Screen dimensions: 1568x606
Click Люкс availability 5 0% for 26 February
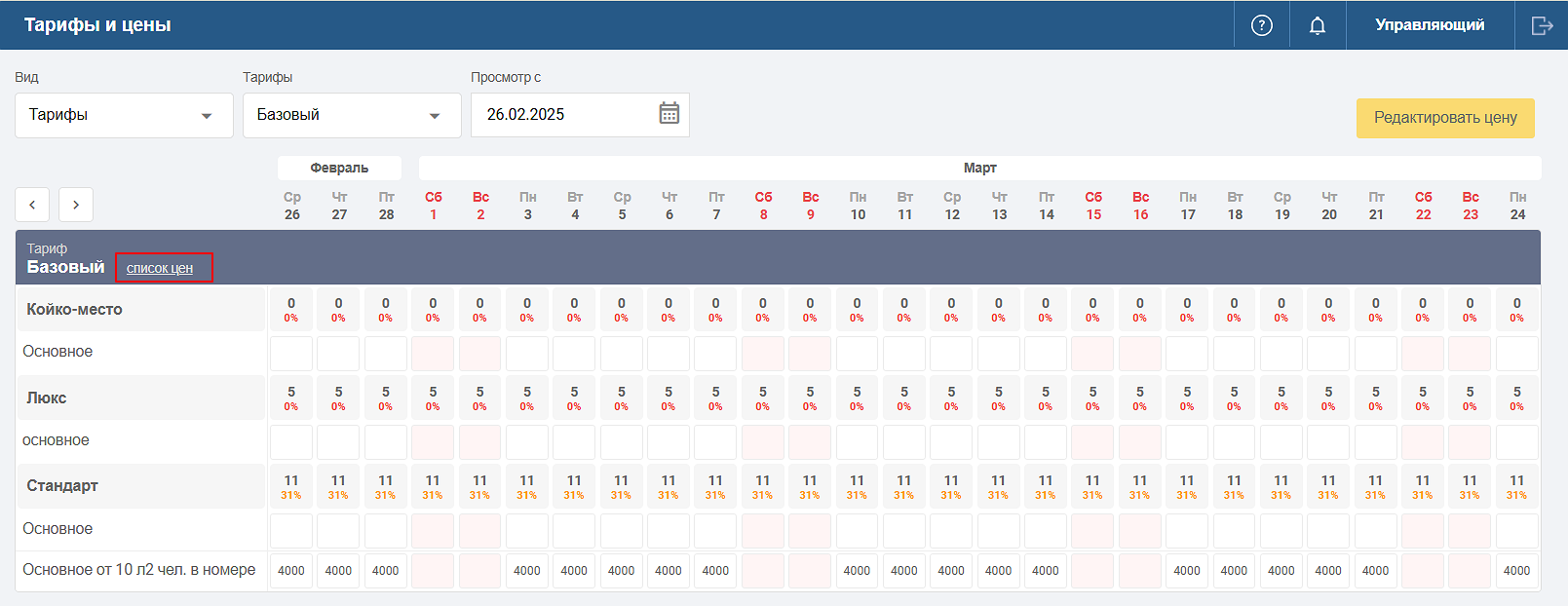click(x=291, y=398)
